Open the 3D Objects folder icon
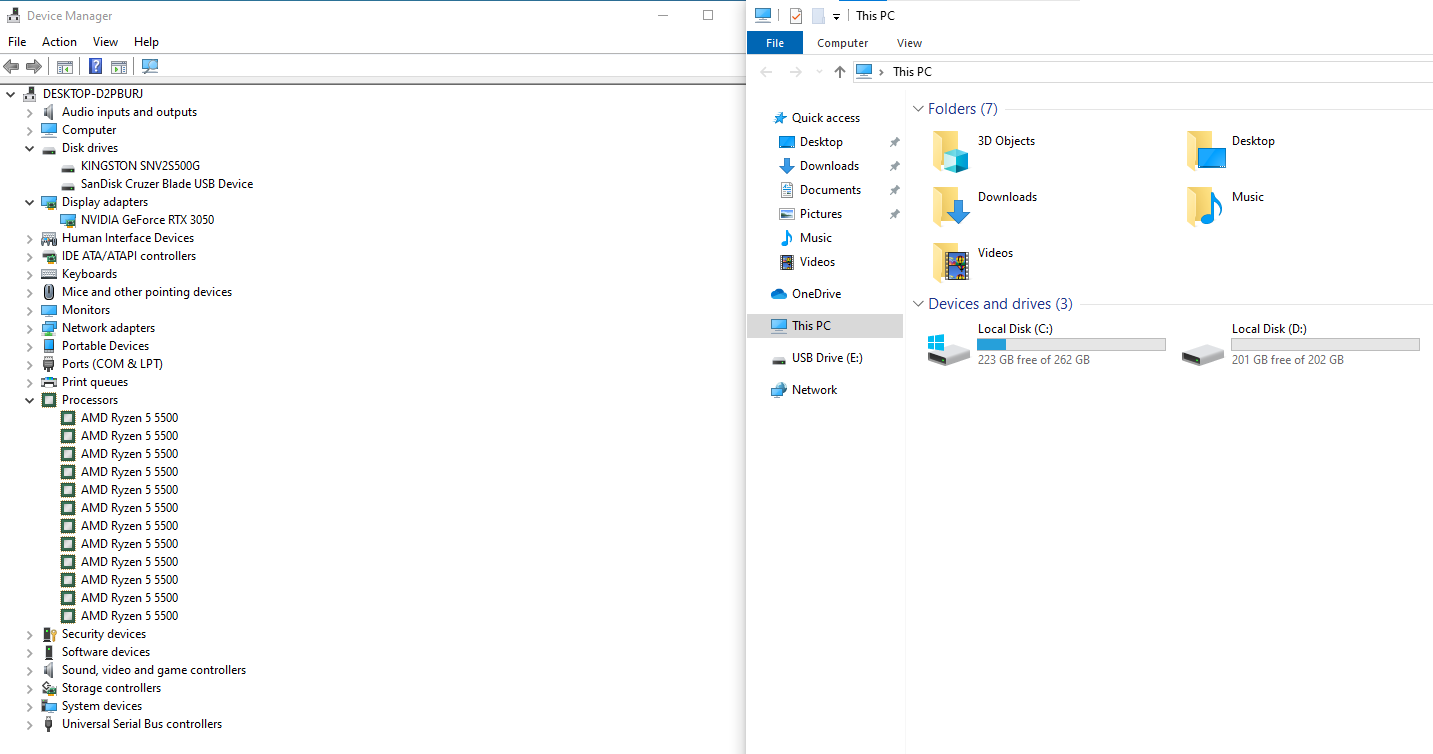The image size is (1433, 754). 951,150
